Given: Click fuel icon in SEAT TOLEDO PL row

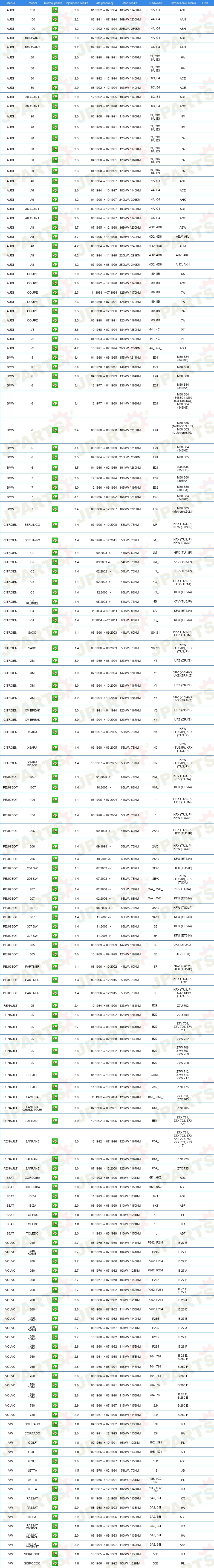Looking at the screenshot, I should click(55, 1215).
